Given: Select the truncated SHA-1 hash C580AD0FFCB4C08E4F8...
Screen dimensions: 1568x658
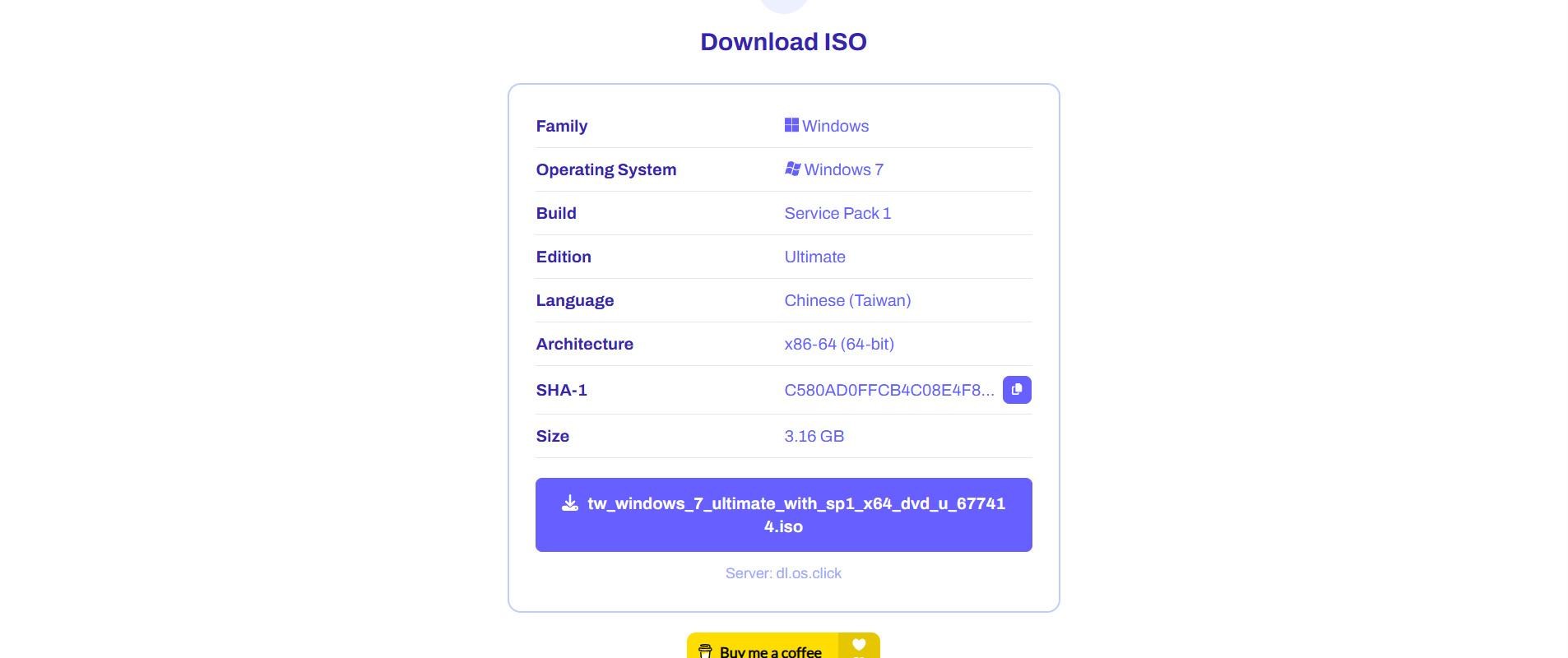Looking at the screenshot, I should coord(889,390).
